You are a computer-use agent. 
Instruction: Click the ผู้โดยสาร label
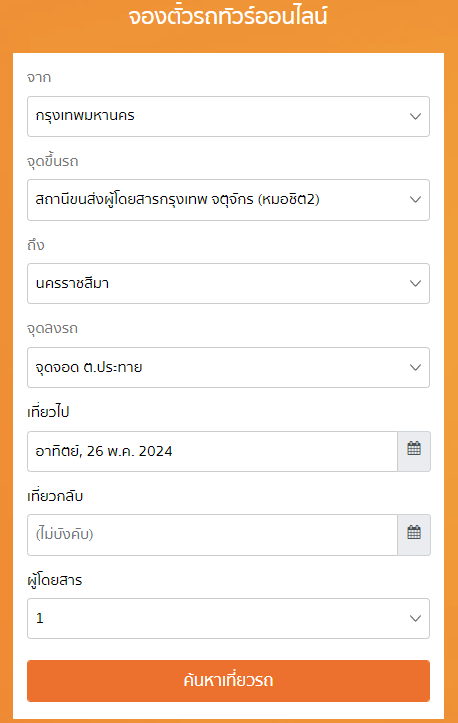54,580
